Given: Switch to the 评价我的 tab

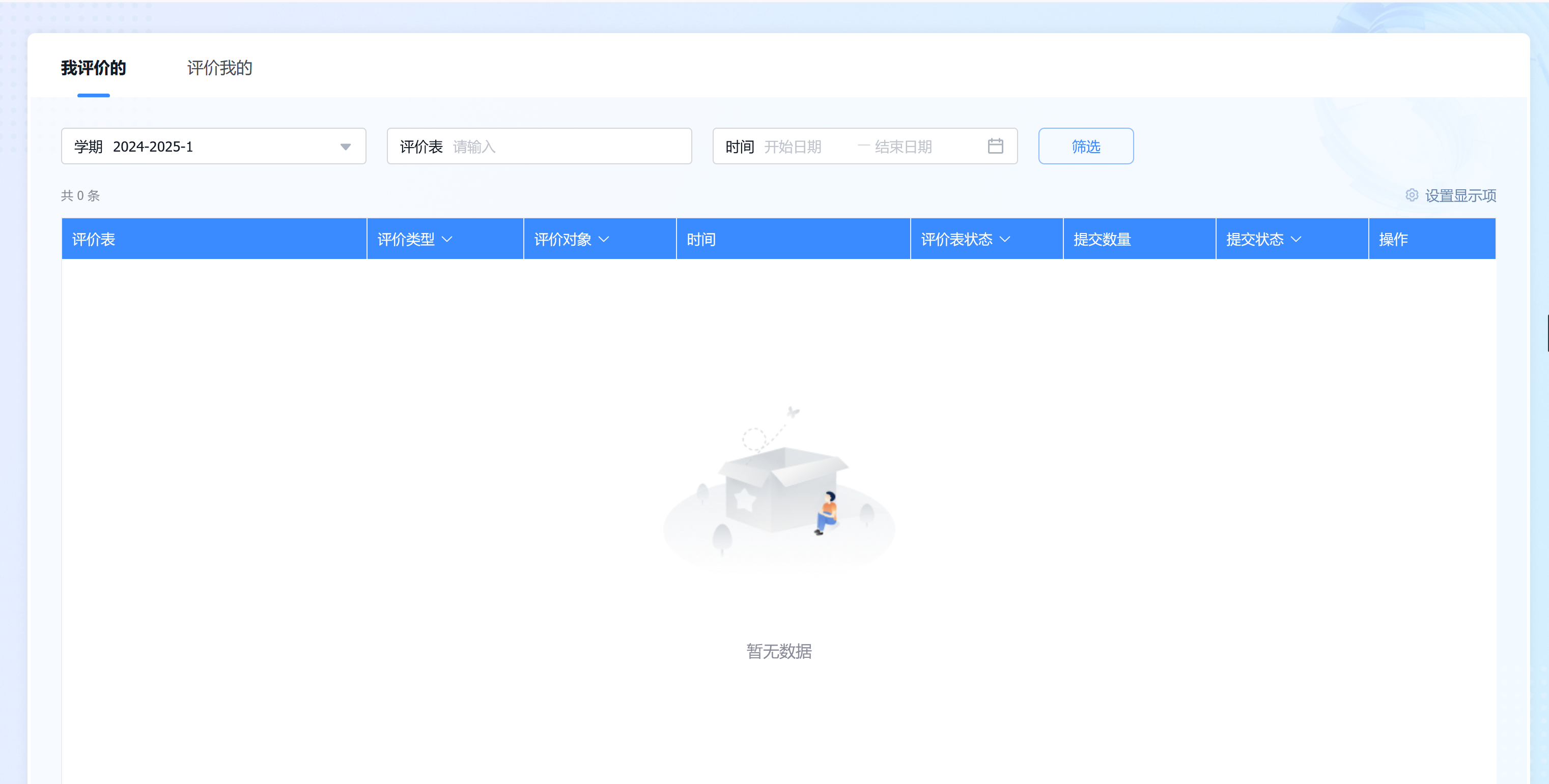Looking at the screenshot, I should click(219, 68).
